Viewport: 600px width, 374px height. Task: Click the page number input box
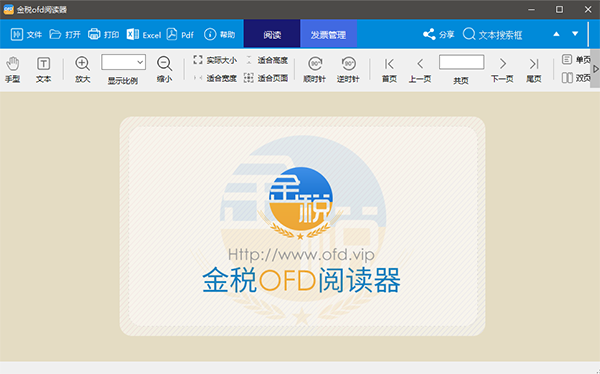(461, 62)
